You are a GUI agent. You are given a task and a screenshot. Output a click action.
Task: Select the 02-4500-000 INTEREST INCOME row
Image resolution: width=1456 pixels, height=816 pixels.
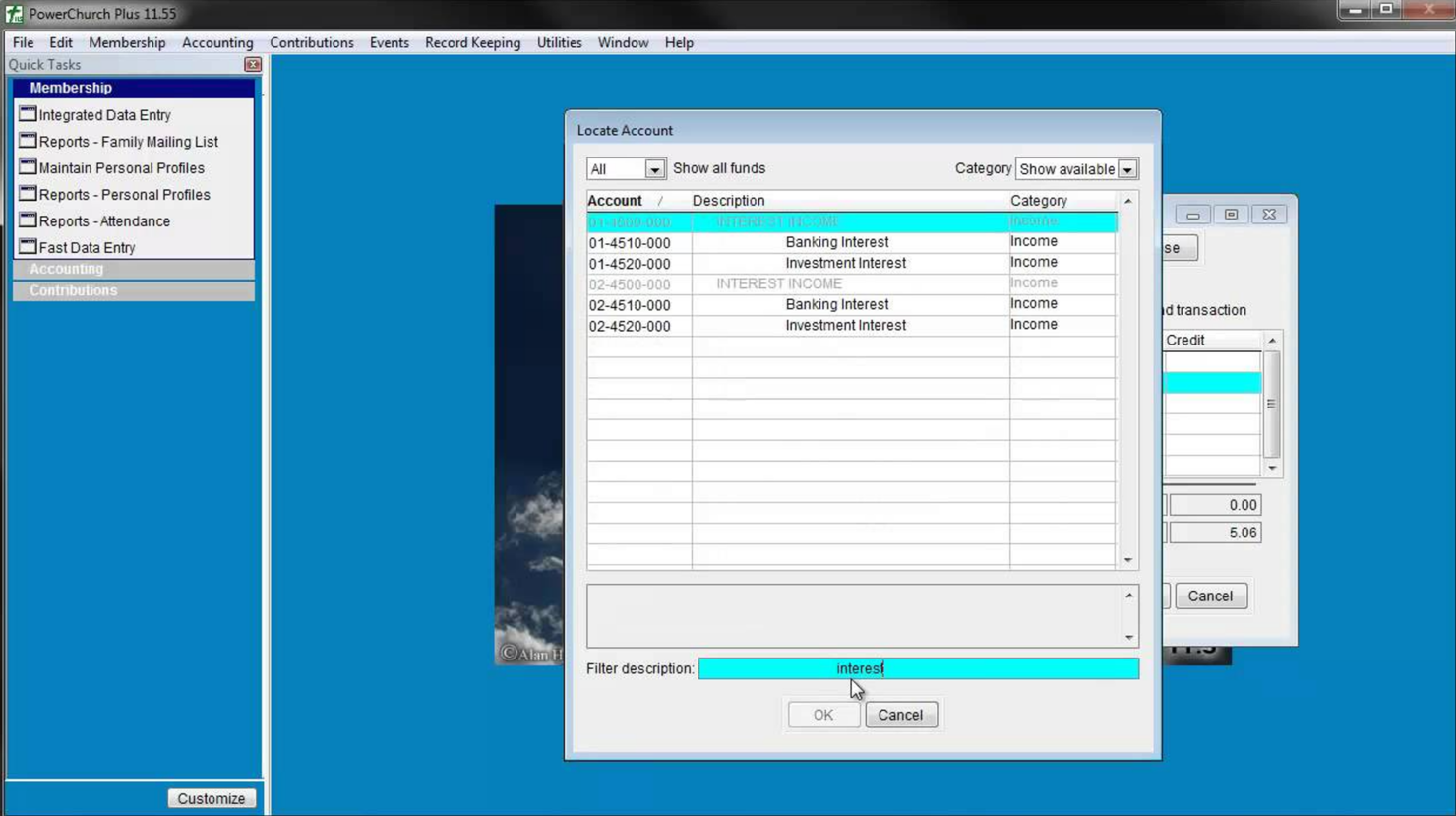(852, 283)
